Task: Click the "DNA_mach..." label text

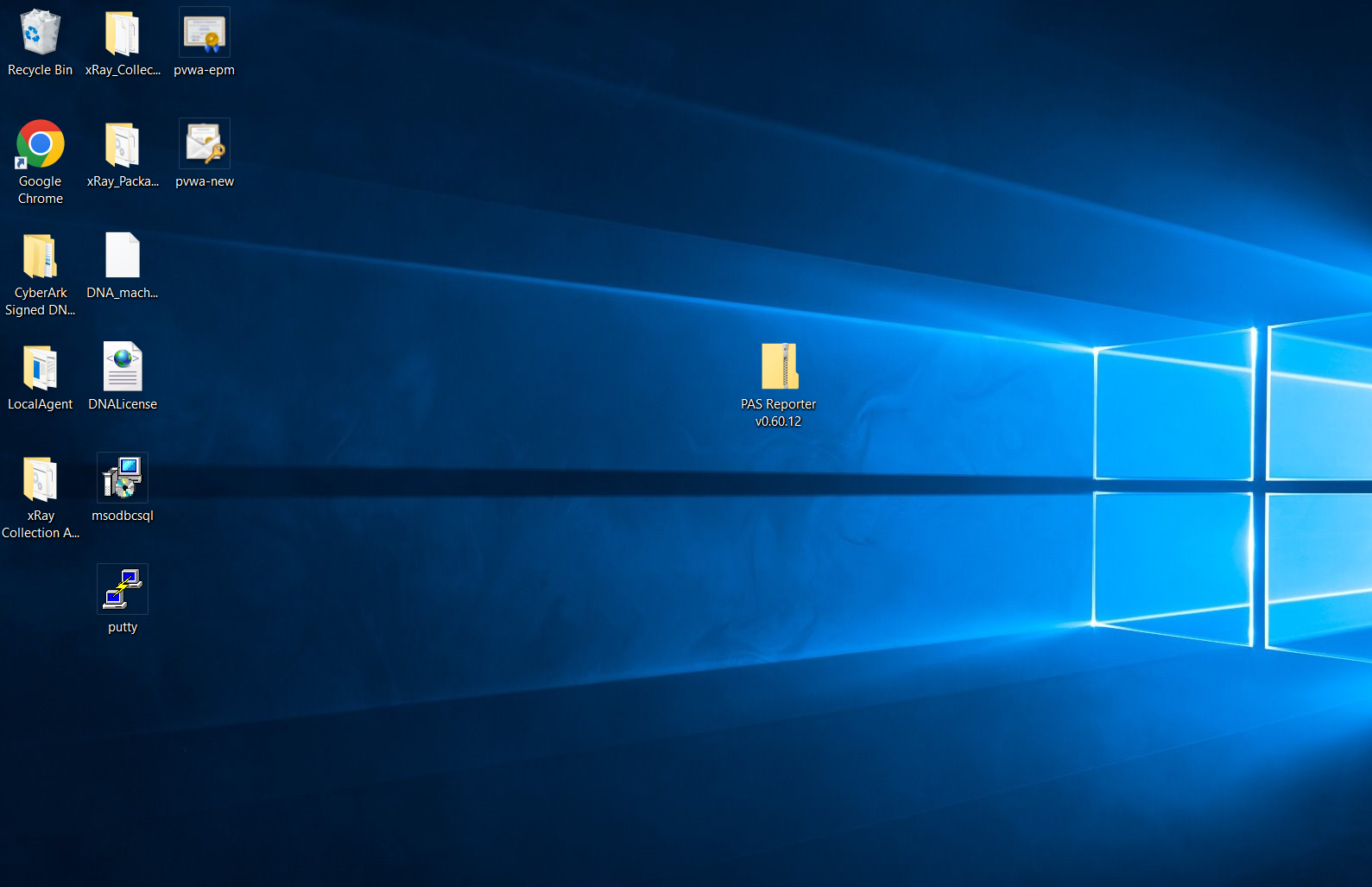Action: point(123,293)
